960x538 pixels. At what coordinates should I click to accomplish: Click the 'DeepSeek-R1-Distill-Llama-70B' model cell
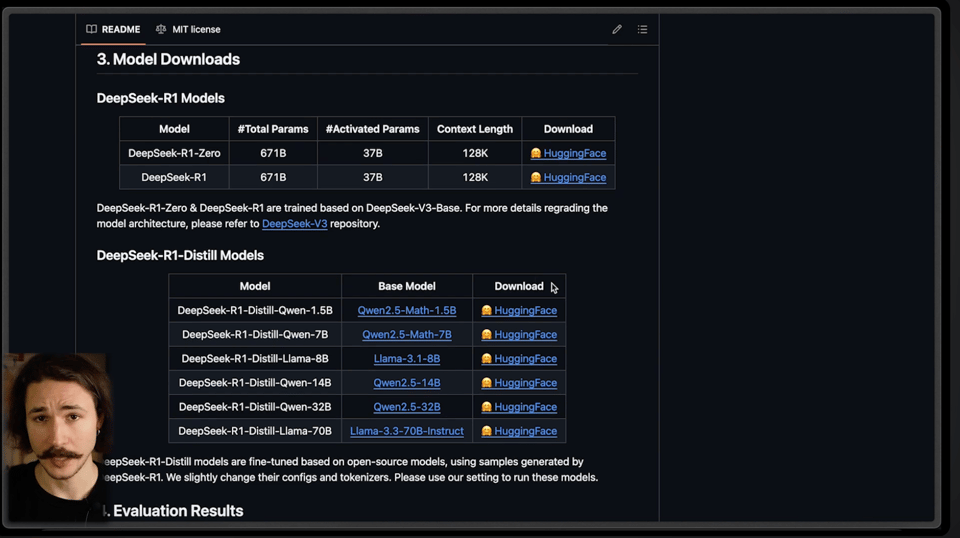click(255, 431)
